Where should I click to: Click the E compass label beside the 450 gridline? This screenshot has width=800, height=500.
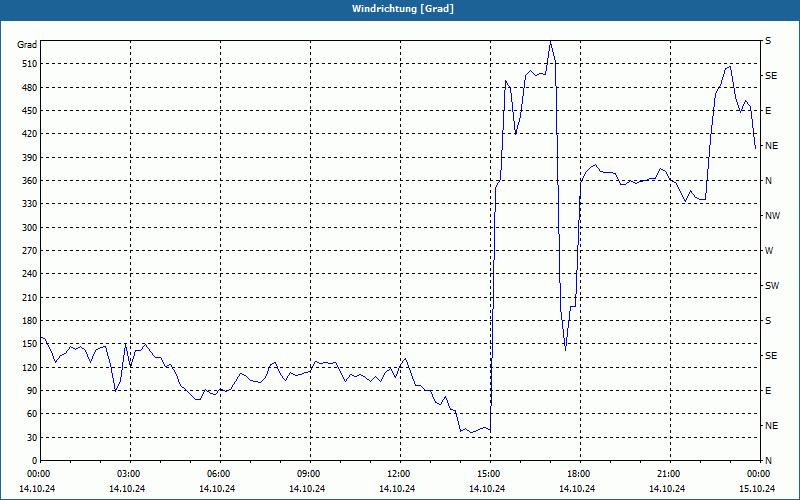coord(768,111)
